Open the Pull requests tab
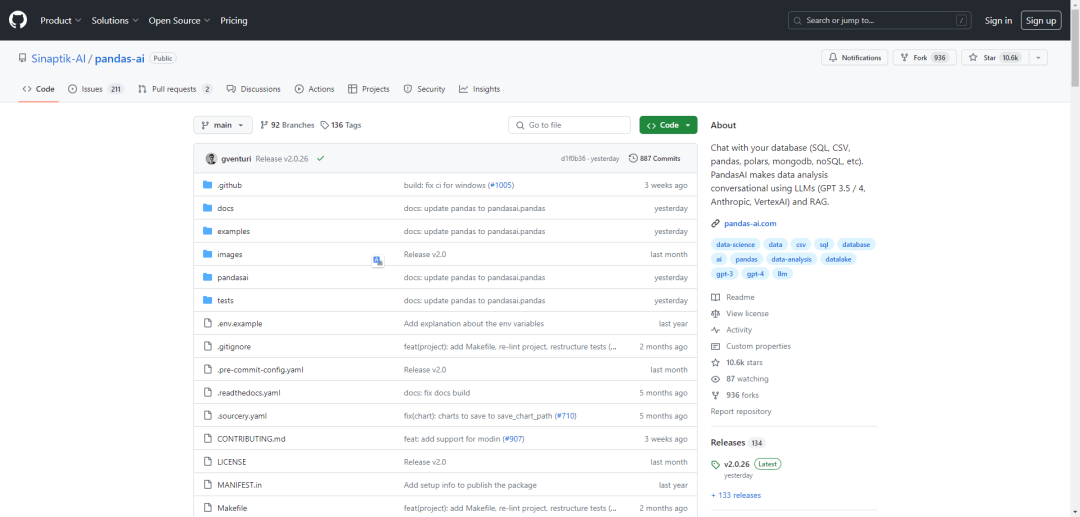Viewport: 1080px width, 517px height. coord(175,89)
